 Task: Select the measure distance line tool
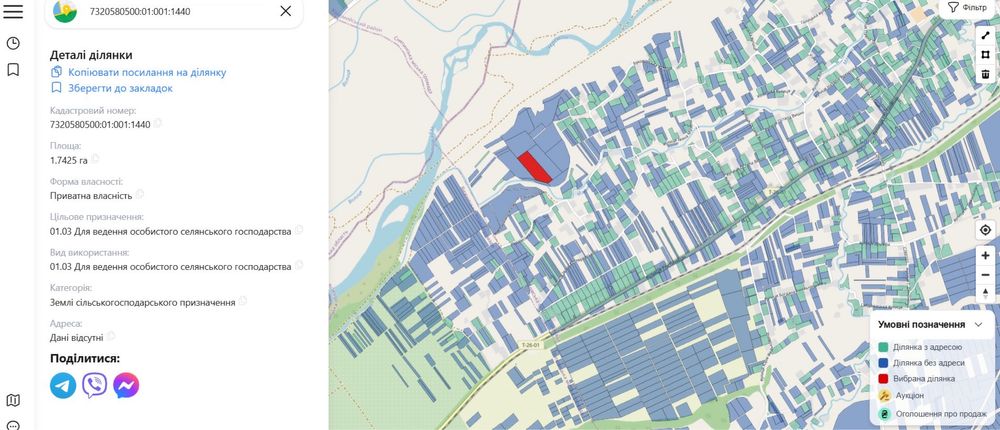[x=985, y=36]
